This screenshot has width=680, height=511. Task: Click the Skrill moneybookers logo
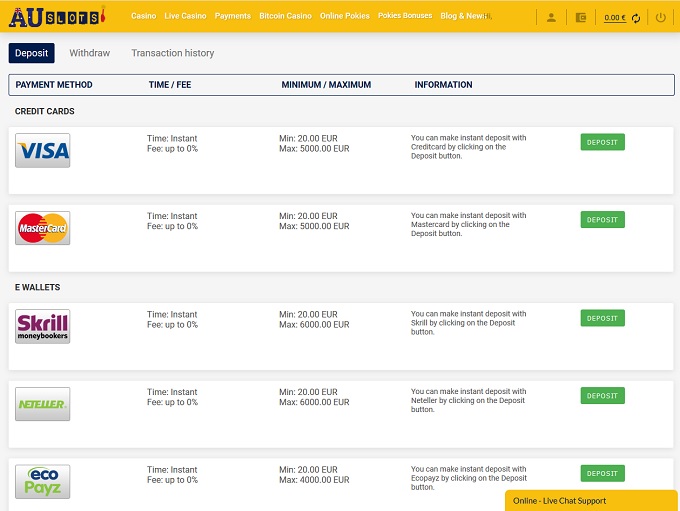[43, 326]
